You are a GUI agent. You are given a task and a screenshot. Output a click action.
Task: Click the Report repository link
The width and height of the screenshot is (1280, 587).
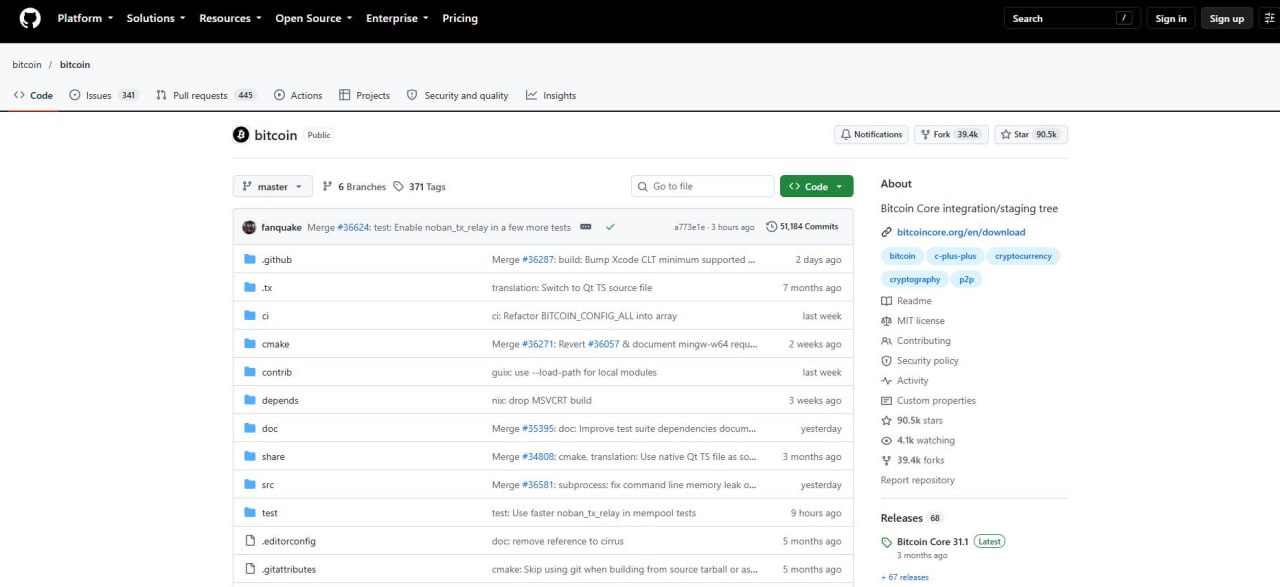click(918, 480)
